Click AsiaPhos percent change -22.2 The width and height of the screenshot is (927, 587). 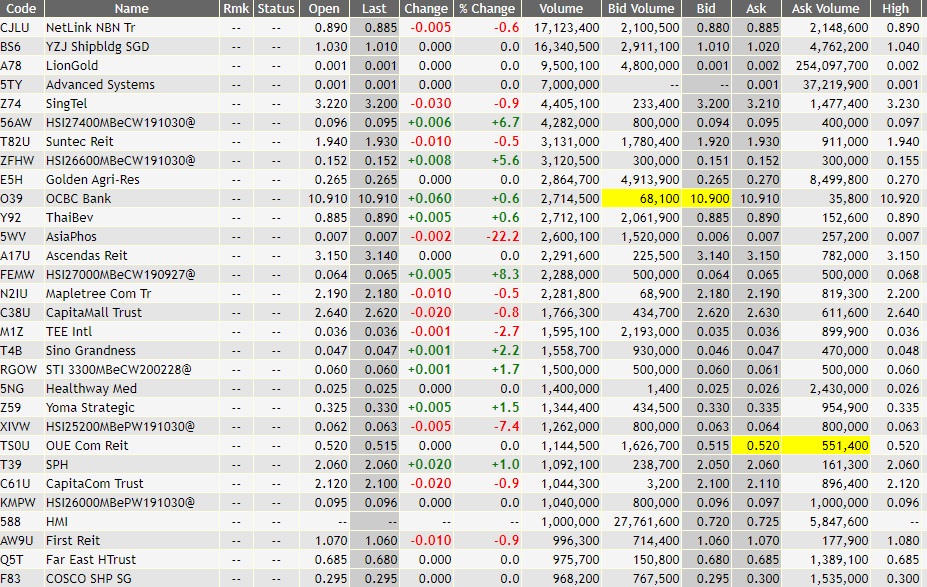[503, 236]
